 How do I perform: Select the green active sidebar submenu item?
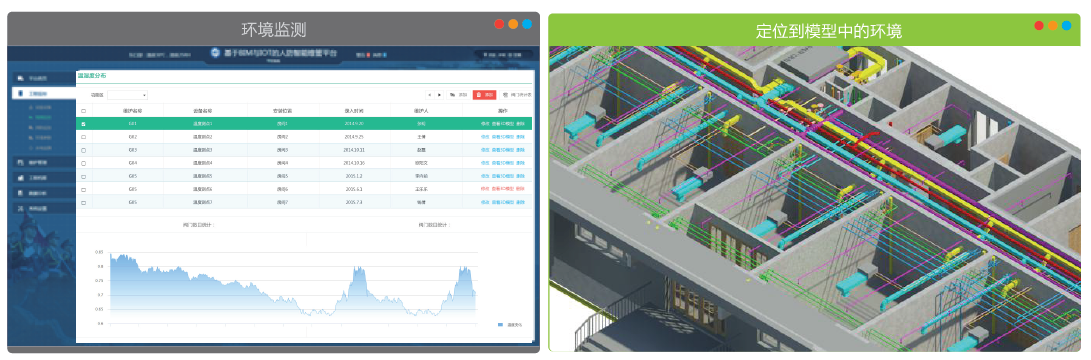point(42,117)
